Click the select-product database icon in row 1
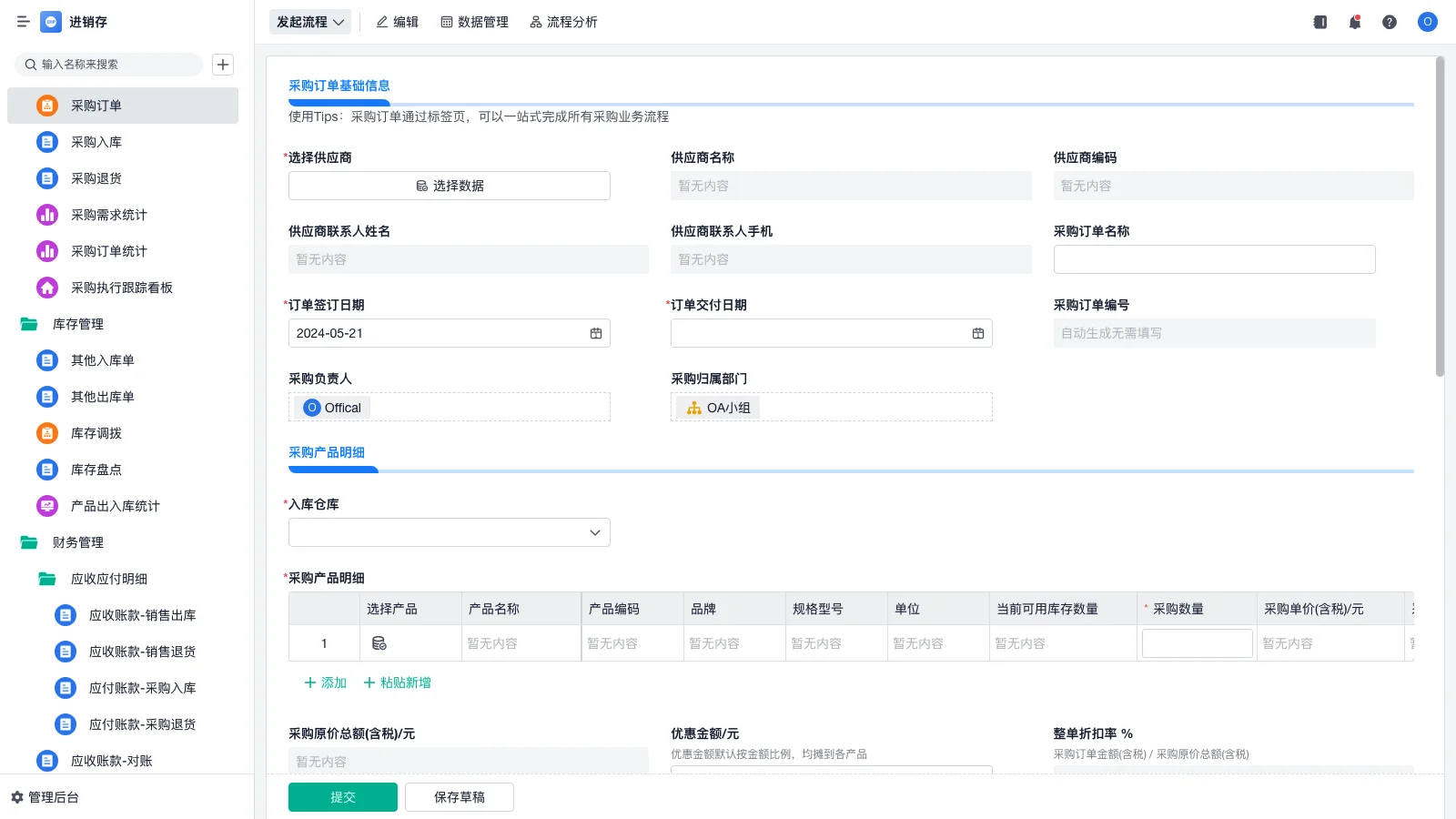Screen dimensions: 1456x819 point(379,643)
